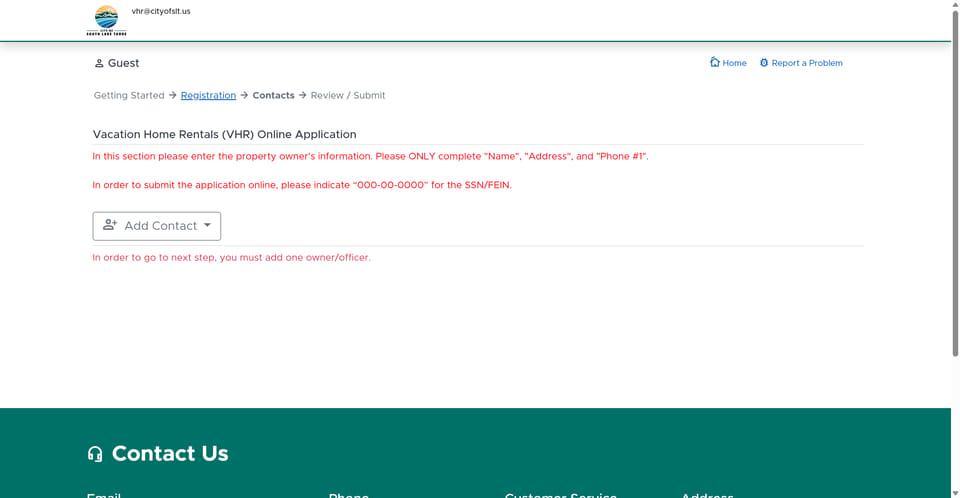Click the SSN/FEIN 000-00-0000 instruction text
Screen dimensions: 960x498
point(302,185)
